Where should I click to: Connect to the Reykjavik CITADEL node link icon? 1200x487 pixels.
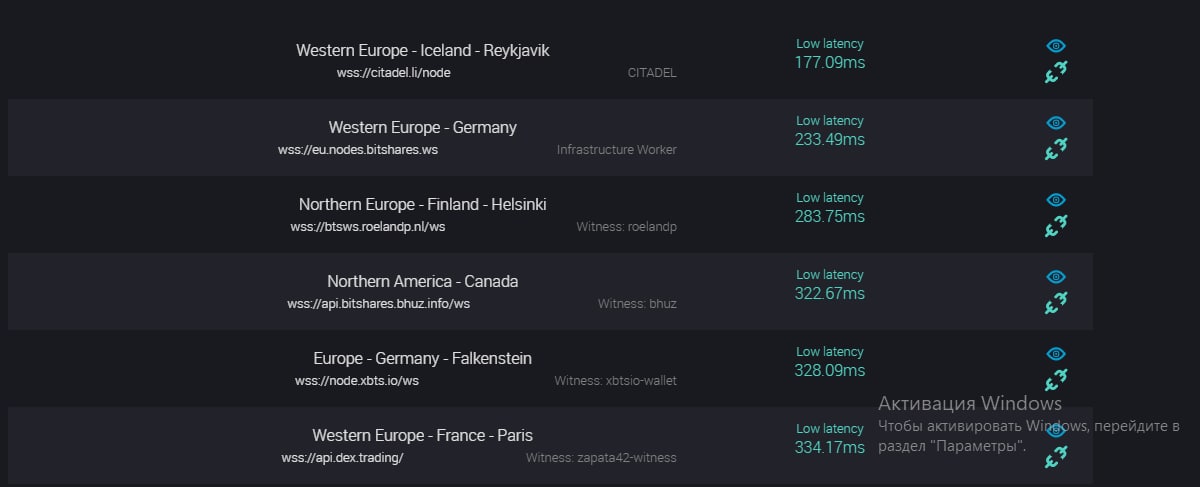click(1056, 72)
